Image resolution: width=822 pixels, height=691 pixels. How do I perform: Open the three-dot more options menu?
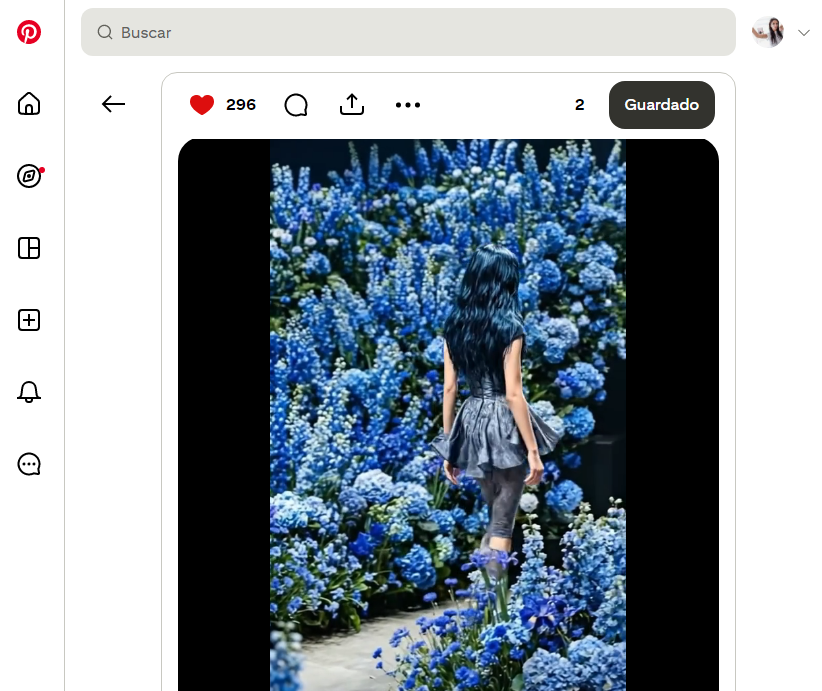point(408,105)
